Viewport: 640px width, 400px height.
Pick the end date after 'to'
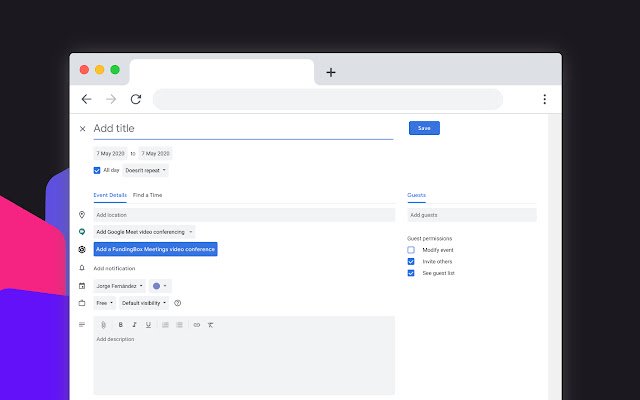tap(155, 153)
